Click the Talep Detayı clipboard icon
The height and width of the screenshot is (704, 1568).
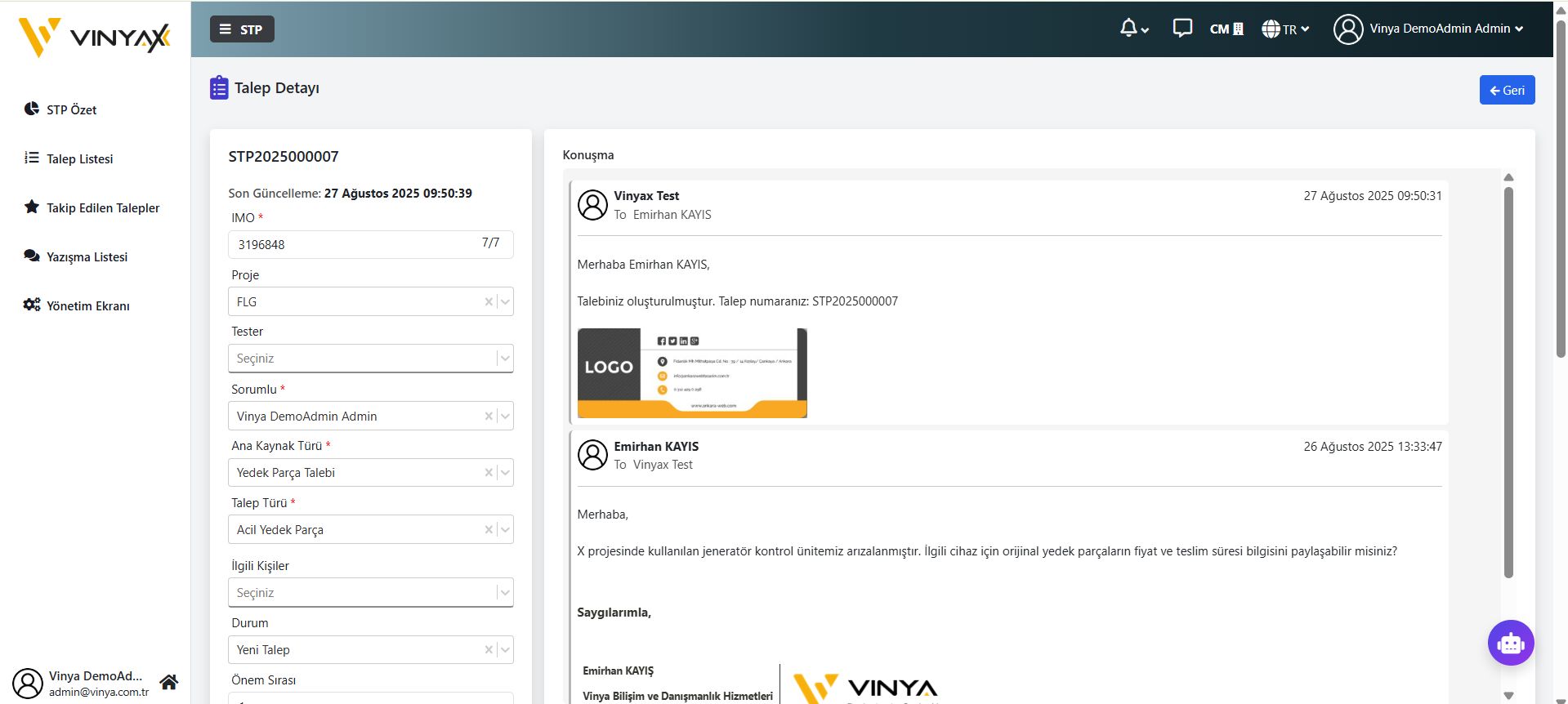click(x=219, y=87)
